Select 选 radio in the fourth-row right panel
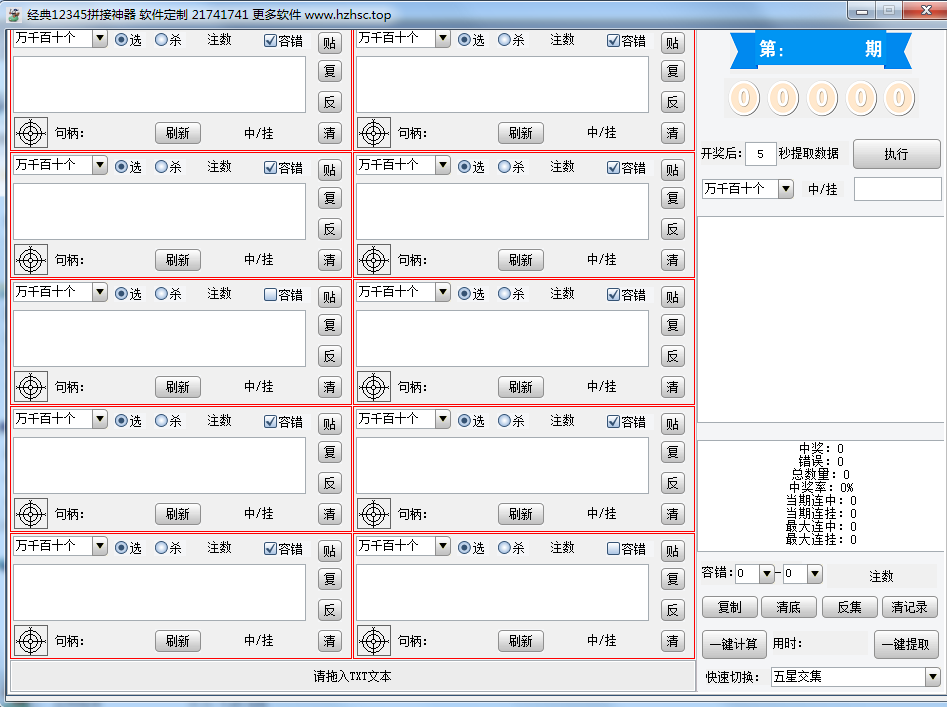This screenshot has height=707, width=947. (x=464, y=421)
